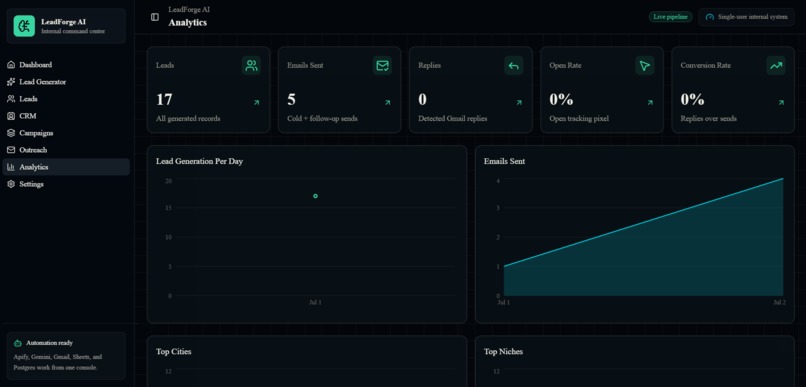Click the Leads count value 17
806x387 pixels.
(164, 99)
